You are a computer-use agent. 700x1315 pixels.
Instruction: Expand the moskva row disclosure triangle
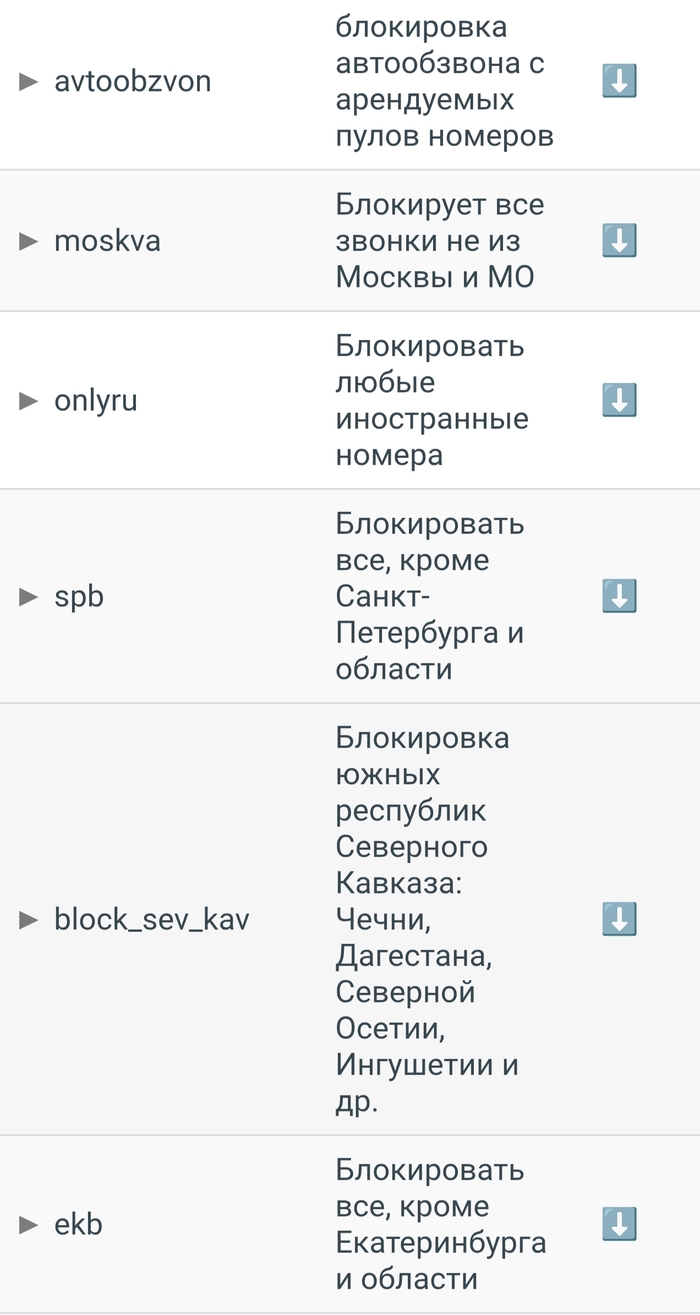(x=29, y=242)
